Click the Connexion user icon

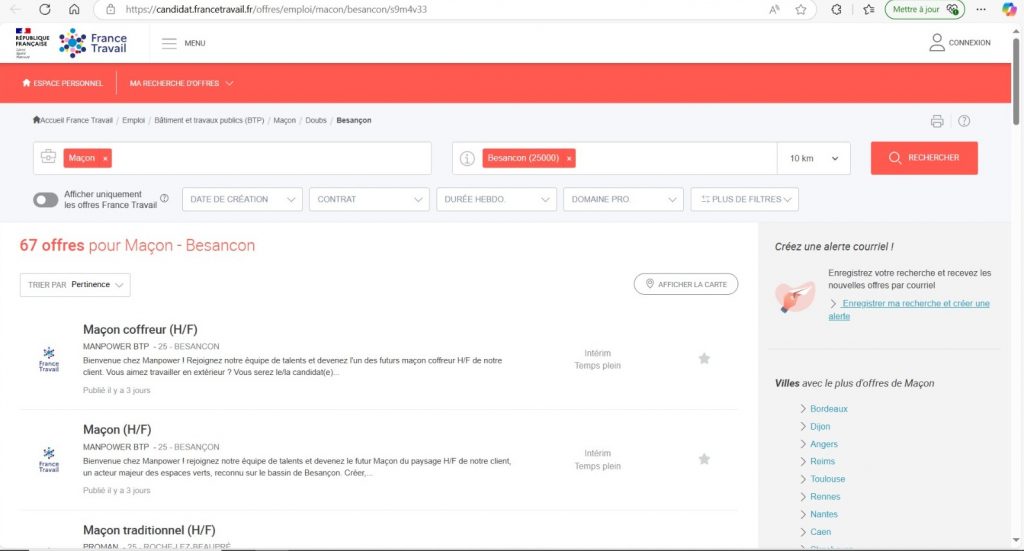tap(937, 42)
